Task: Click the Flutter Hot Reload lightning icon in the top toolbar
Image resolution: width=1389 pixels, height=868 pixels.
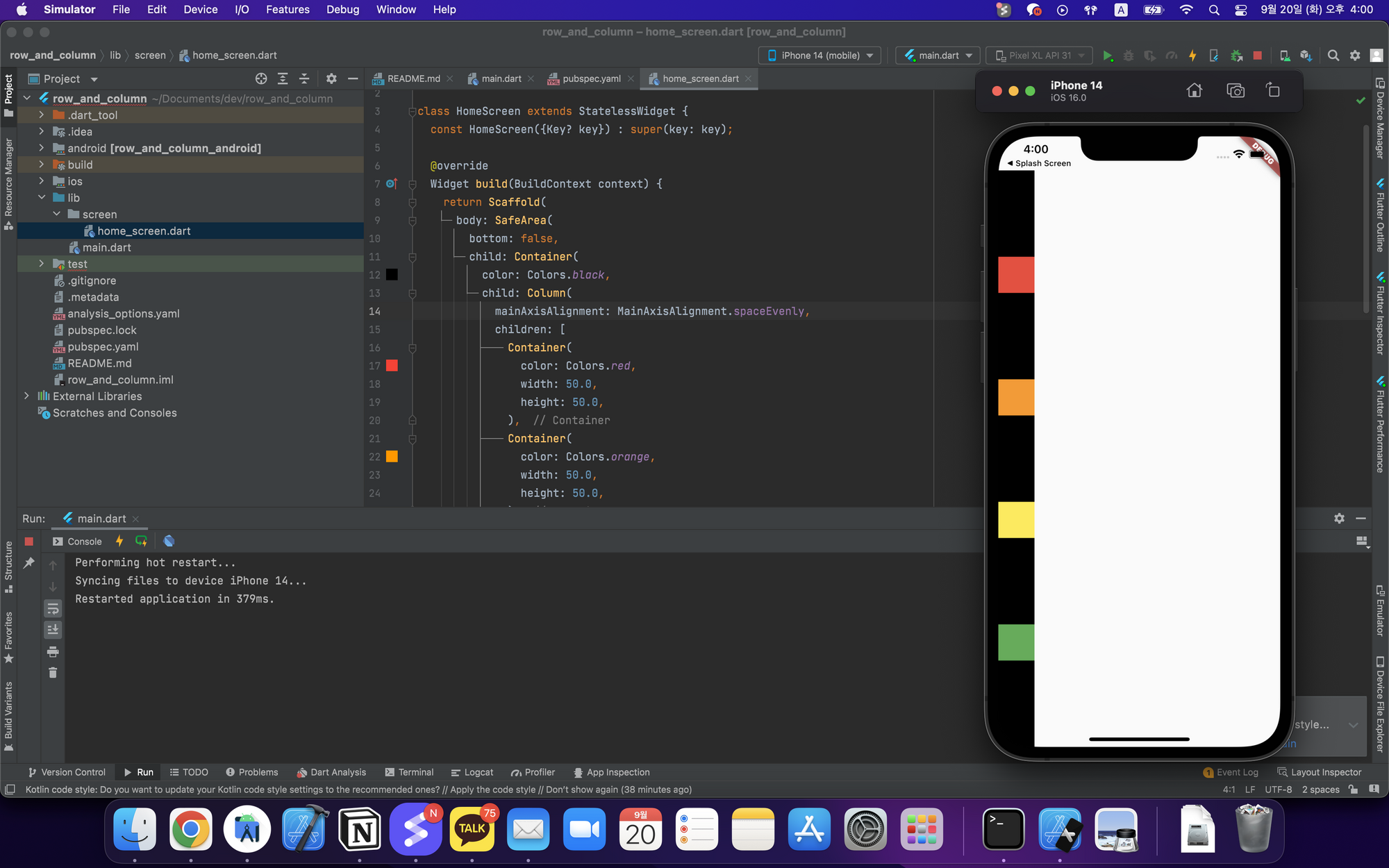Action: [x=1192, y=56]
